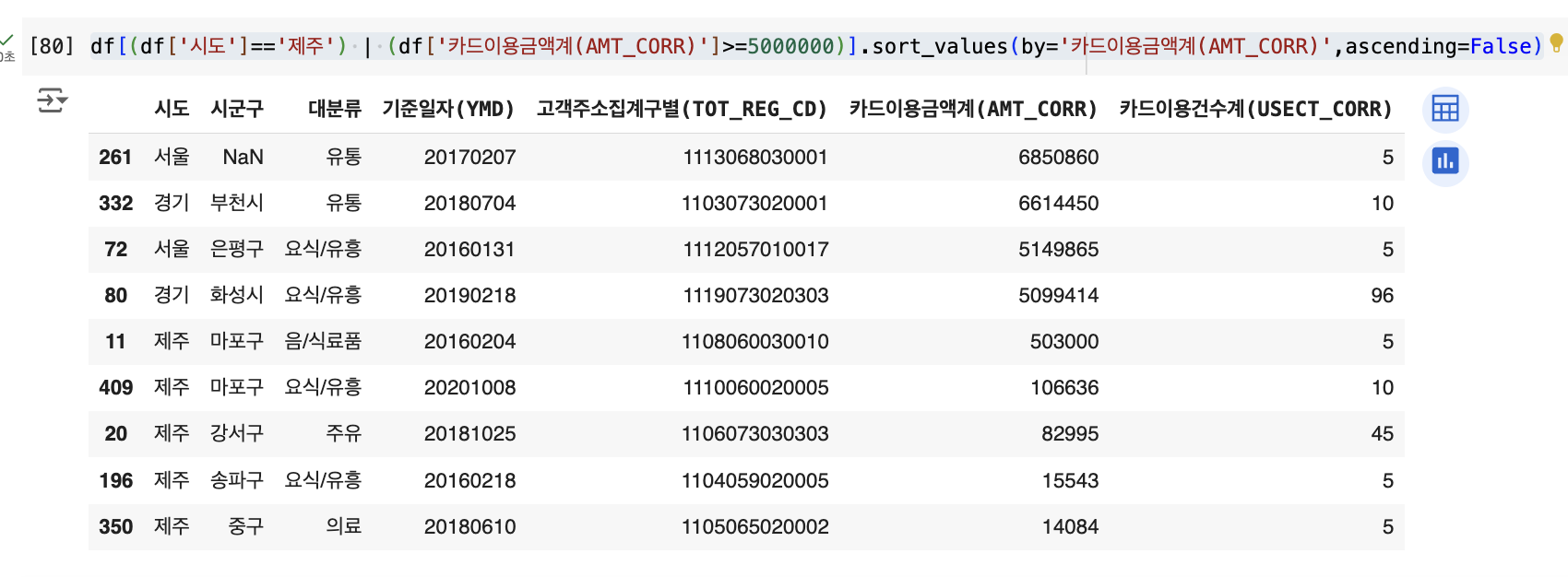Click usage count 45
The image size is (1568, 577).
pos(1382,433)
